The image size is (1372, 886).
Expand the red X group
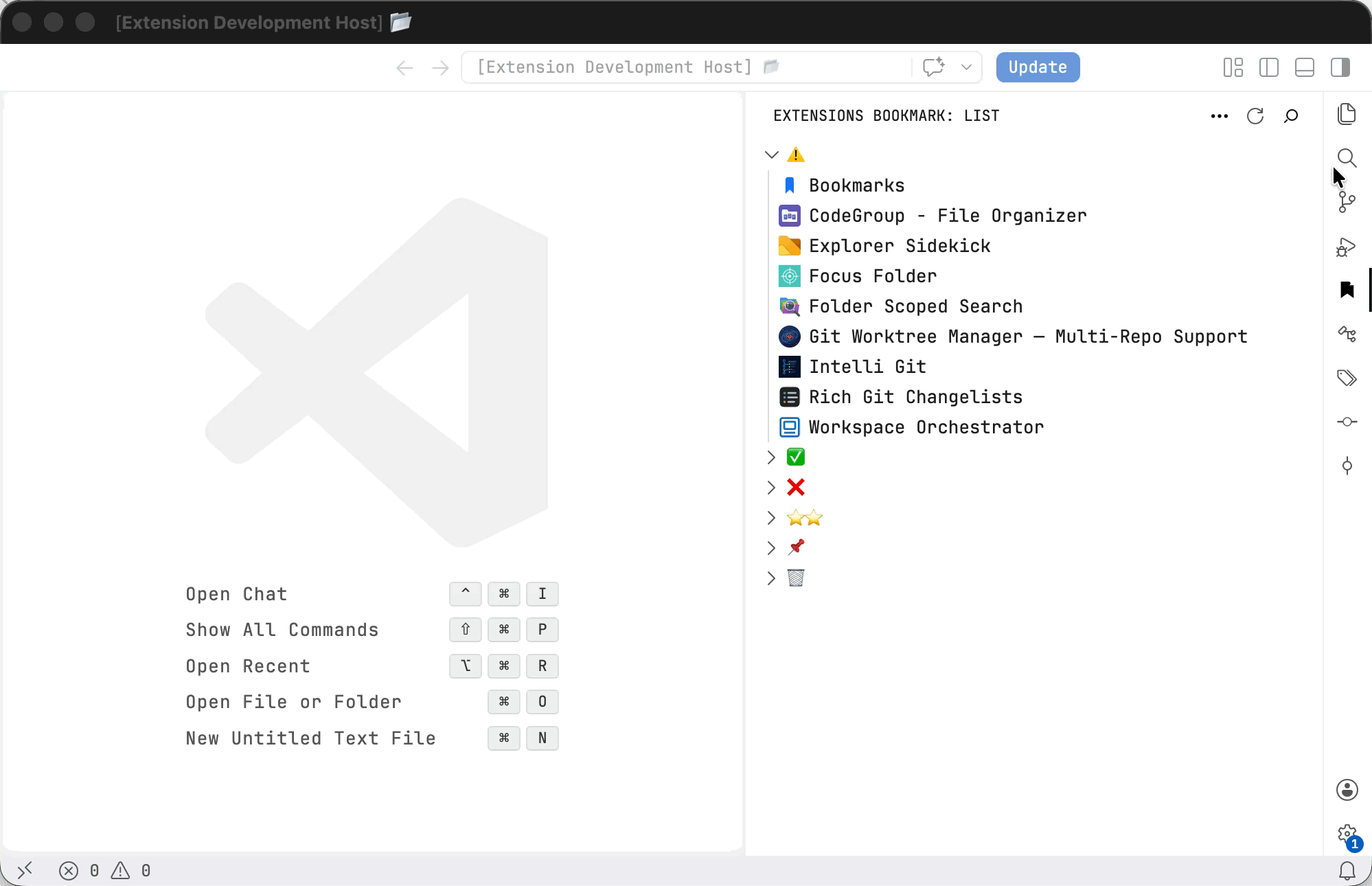tap(772, 488)
